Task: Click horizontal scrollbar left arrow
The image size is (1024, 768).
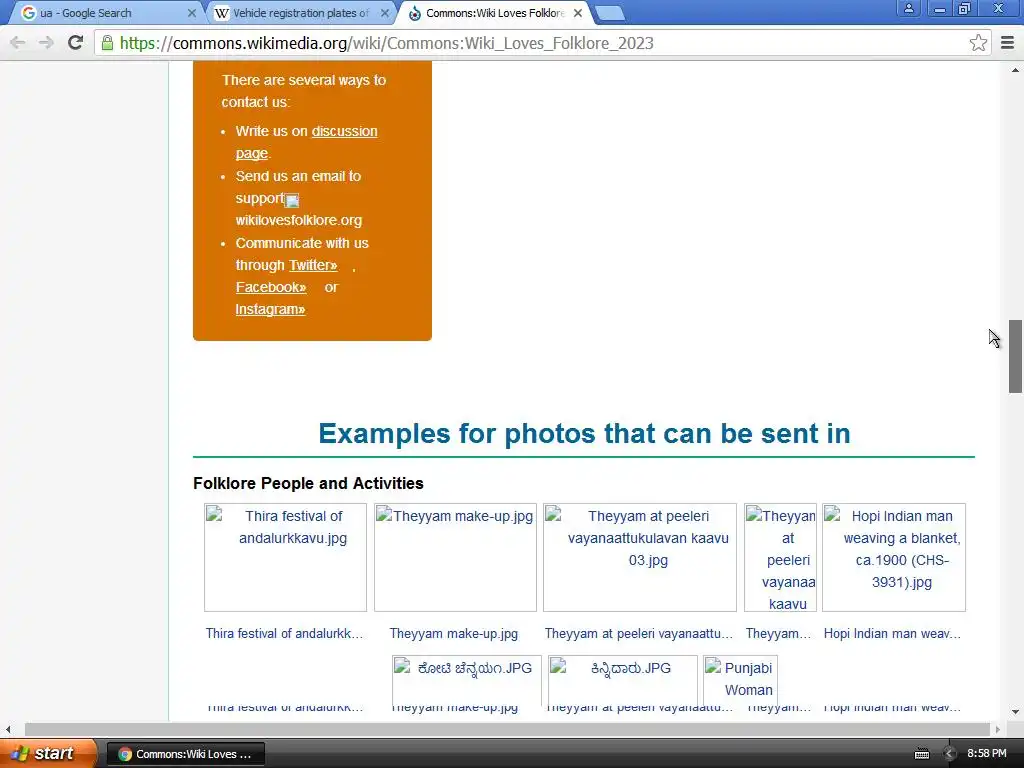Action: click(8, 729)
